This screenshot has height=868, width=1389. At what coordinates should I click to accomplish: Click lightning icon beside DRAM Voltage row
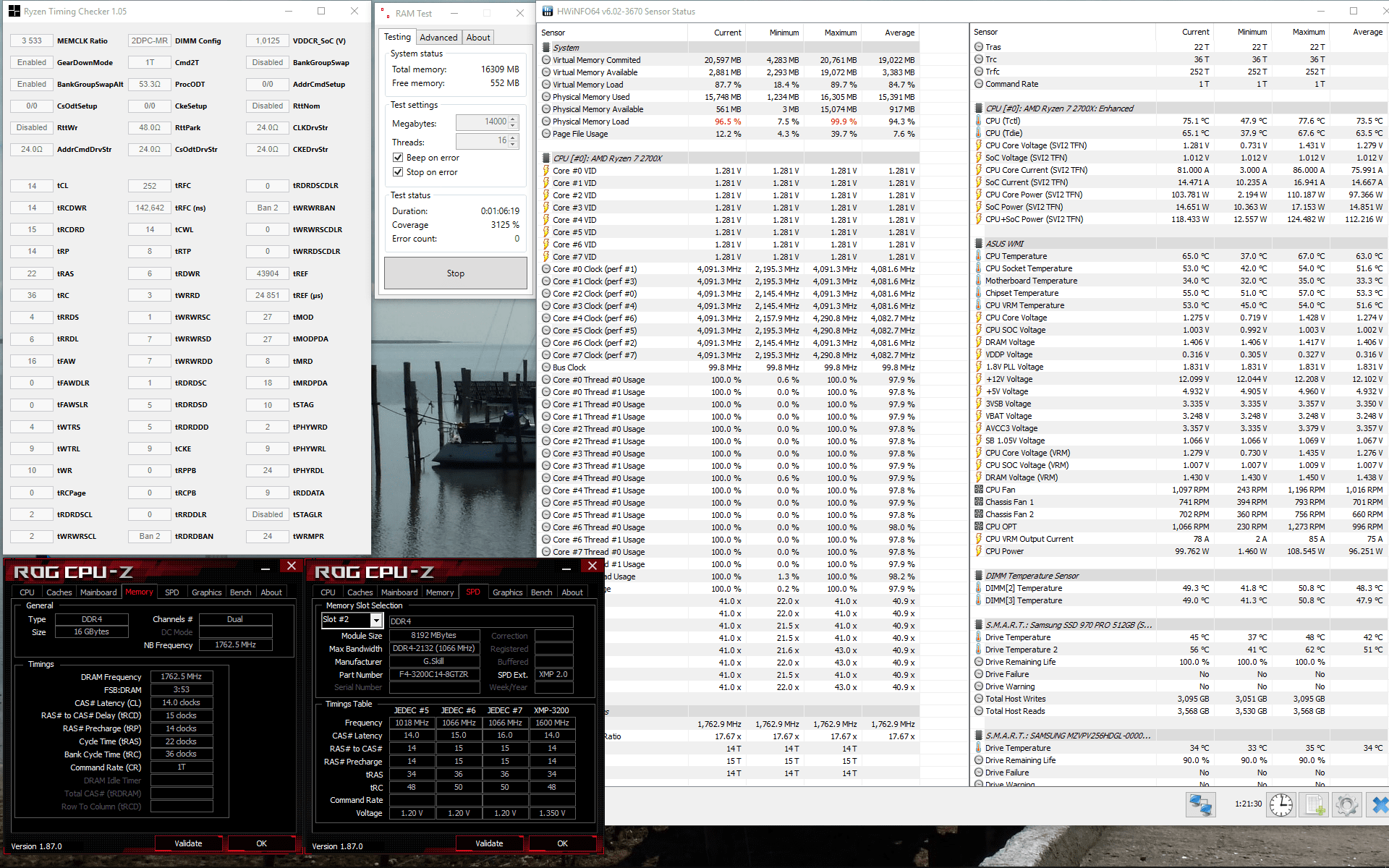[x=979, y=342]
